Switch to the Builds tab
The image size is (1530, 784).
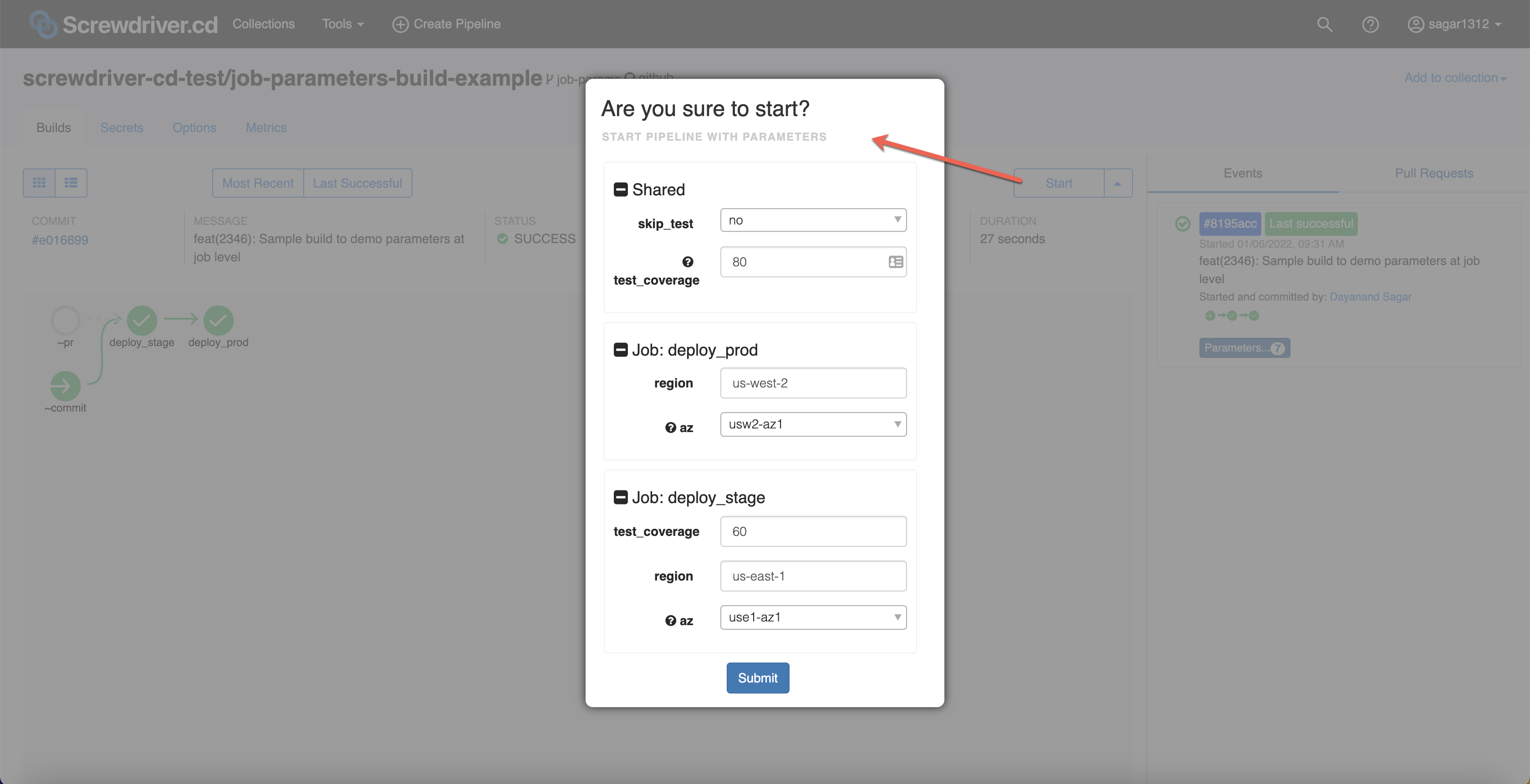point(53,127)
